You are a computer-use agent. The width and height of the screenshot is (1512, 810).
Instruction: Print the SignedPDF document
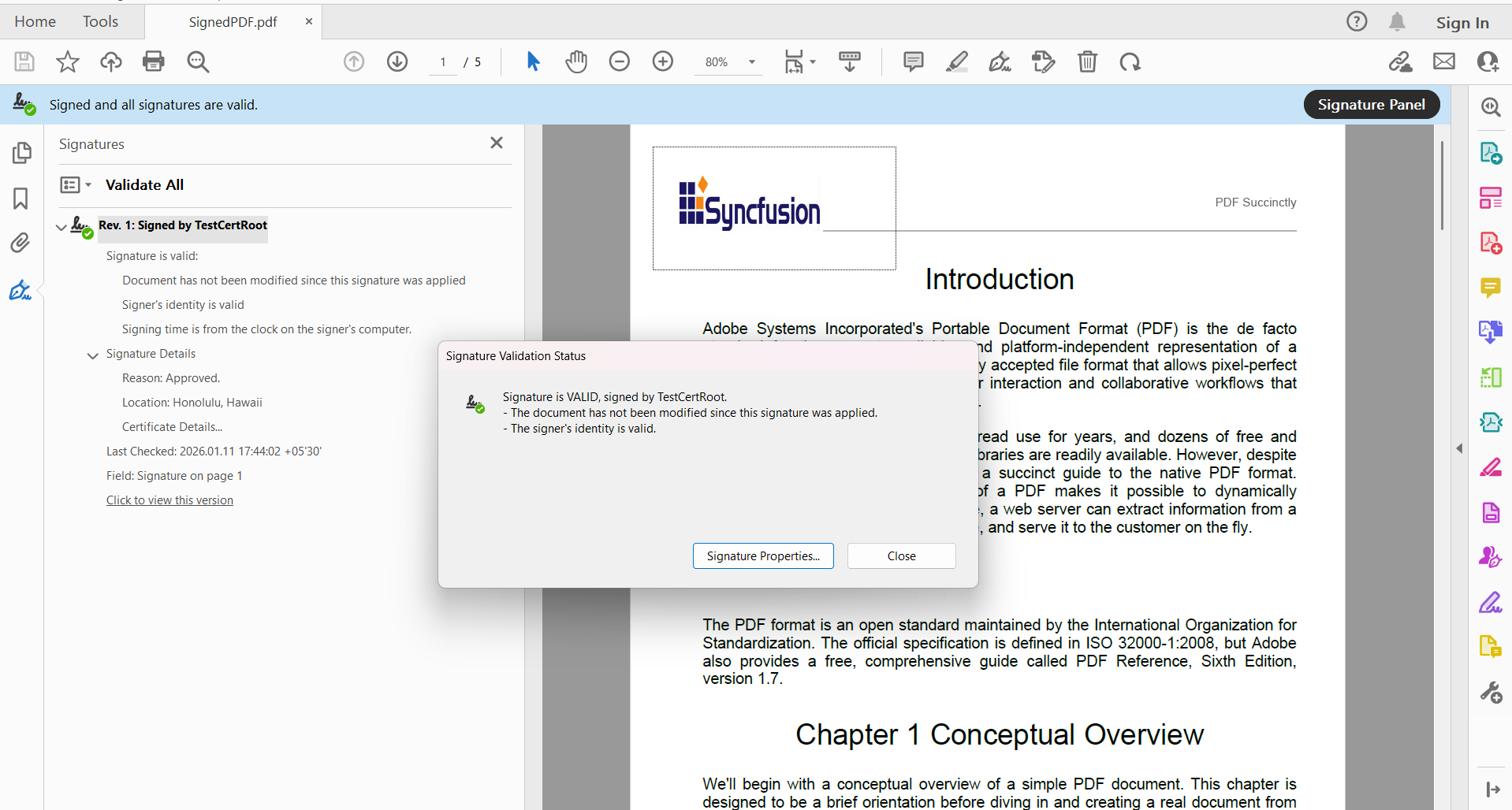coord(154,61)
